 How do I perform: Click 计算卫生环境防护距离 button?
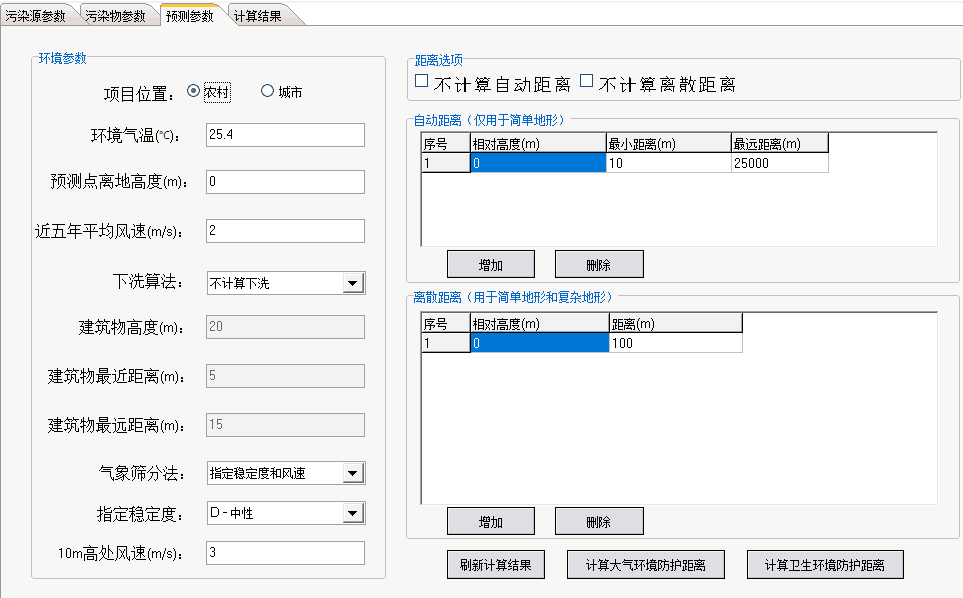[826, 564]
